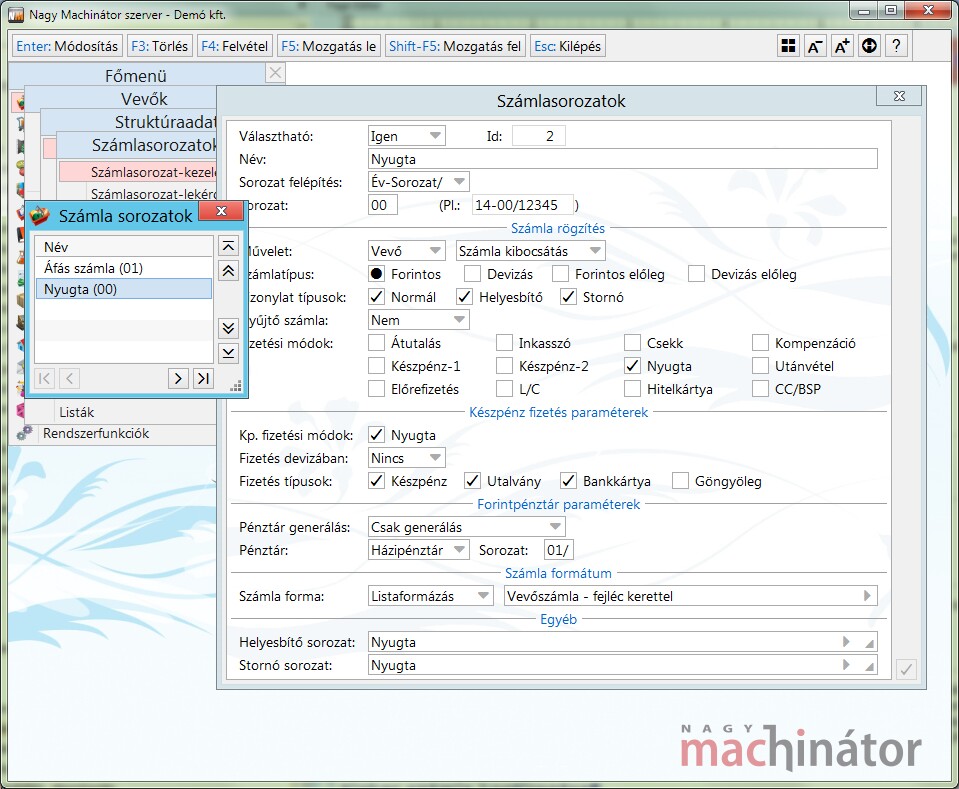Click the gears icon beside Rendszerfunkciók
This screenshot has height=789, width=959.
coord(24,434)
